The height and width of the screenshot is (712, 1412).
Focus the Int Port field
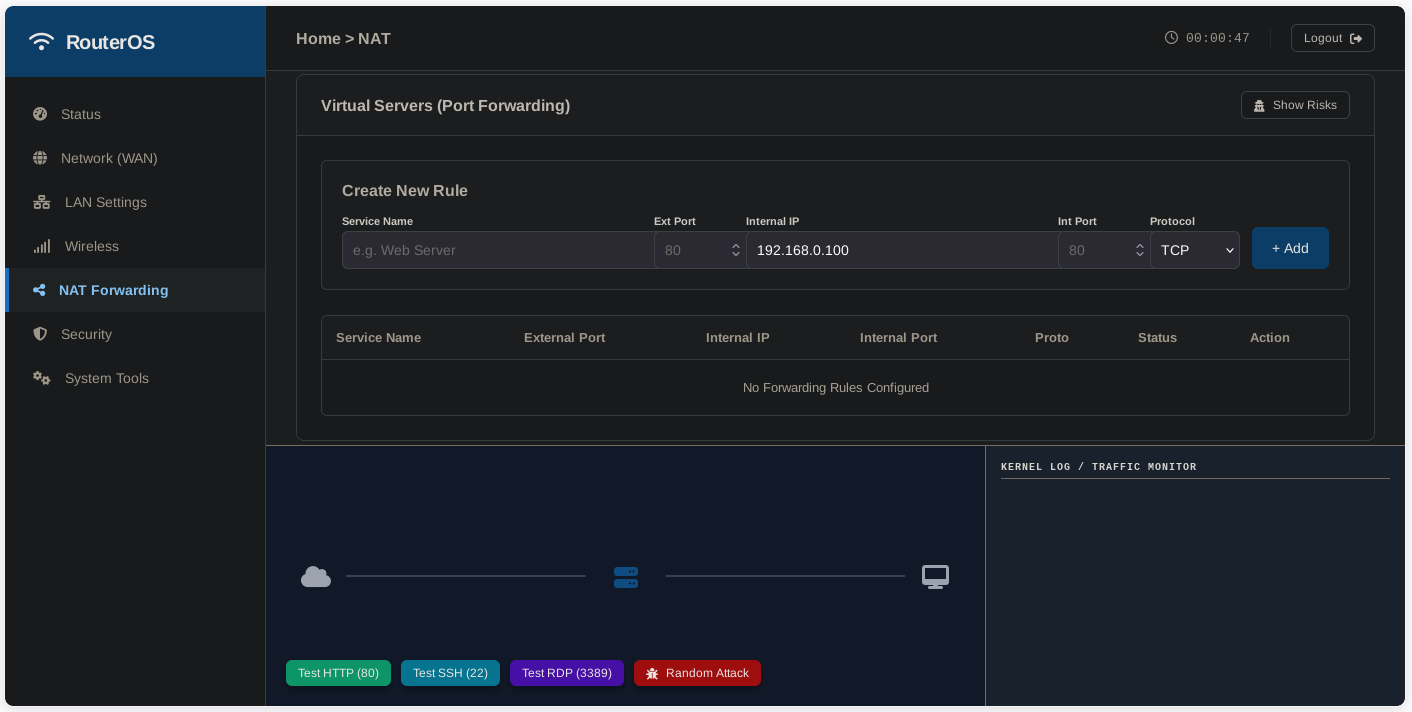[1104, 250]
